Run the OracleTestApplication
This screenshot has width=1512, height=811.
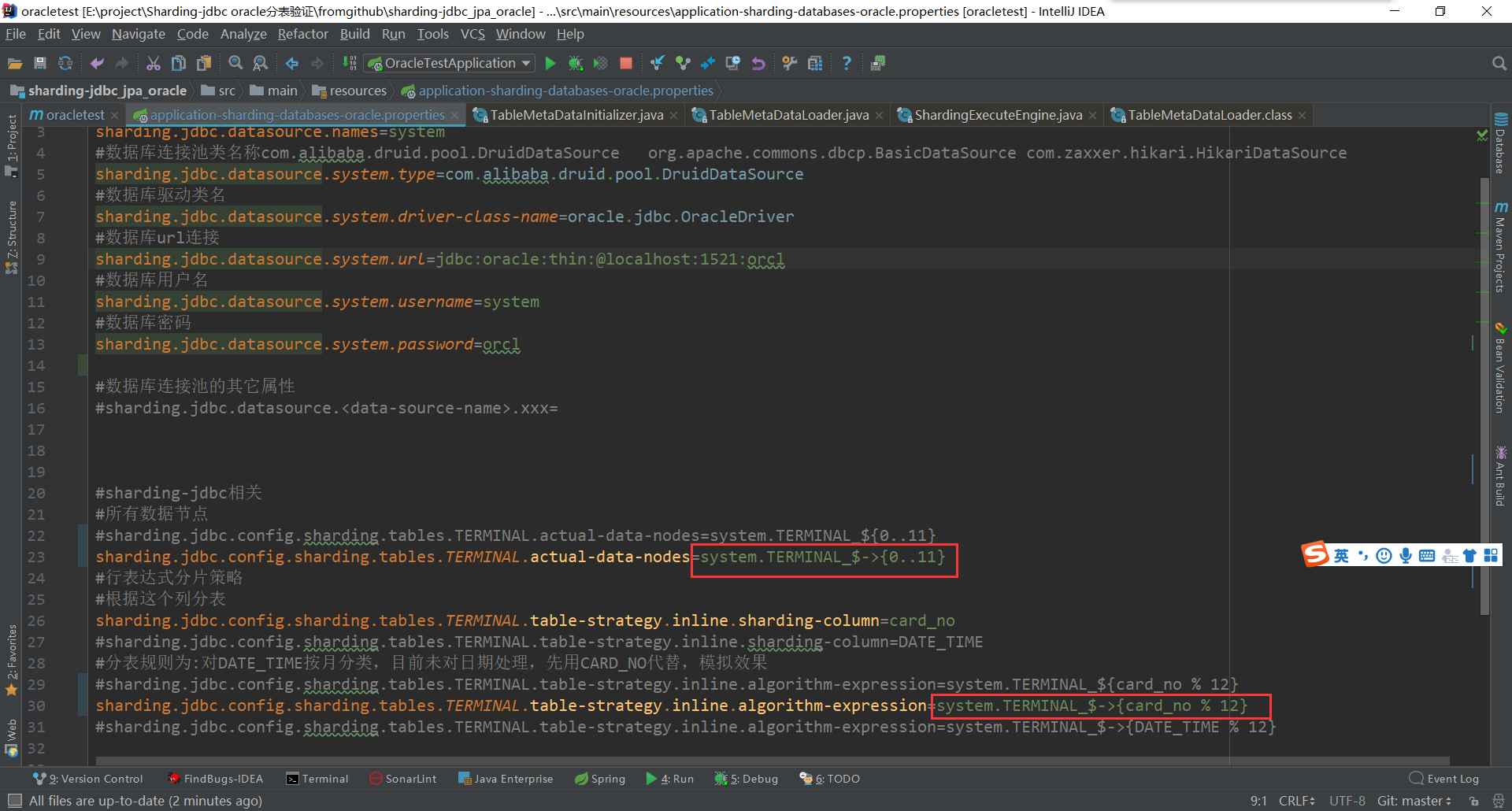coord(550,63)
